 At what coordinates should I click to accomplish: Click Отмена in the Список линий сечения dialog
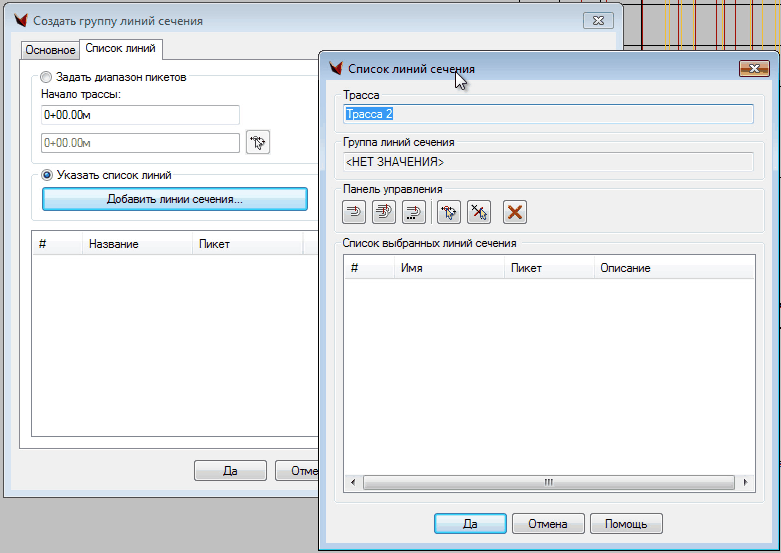point(548,523)
